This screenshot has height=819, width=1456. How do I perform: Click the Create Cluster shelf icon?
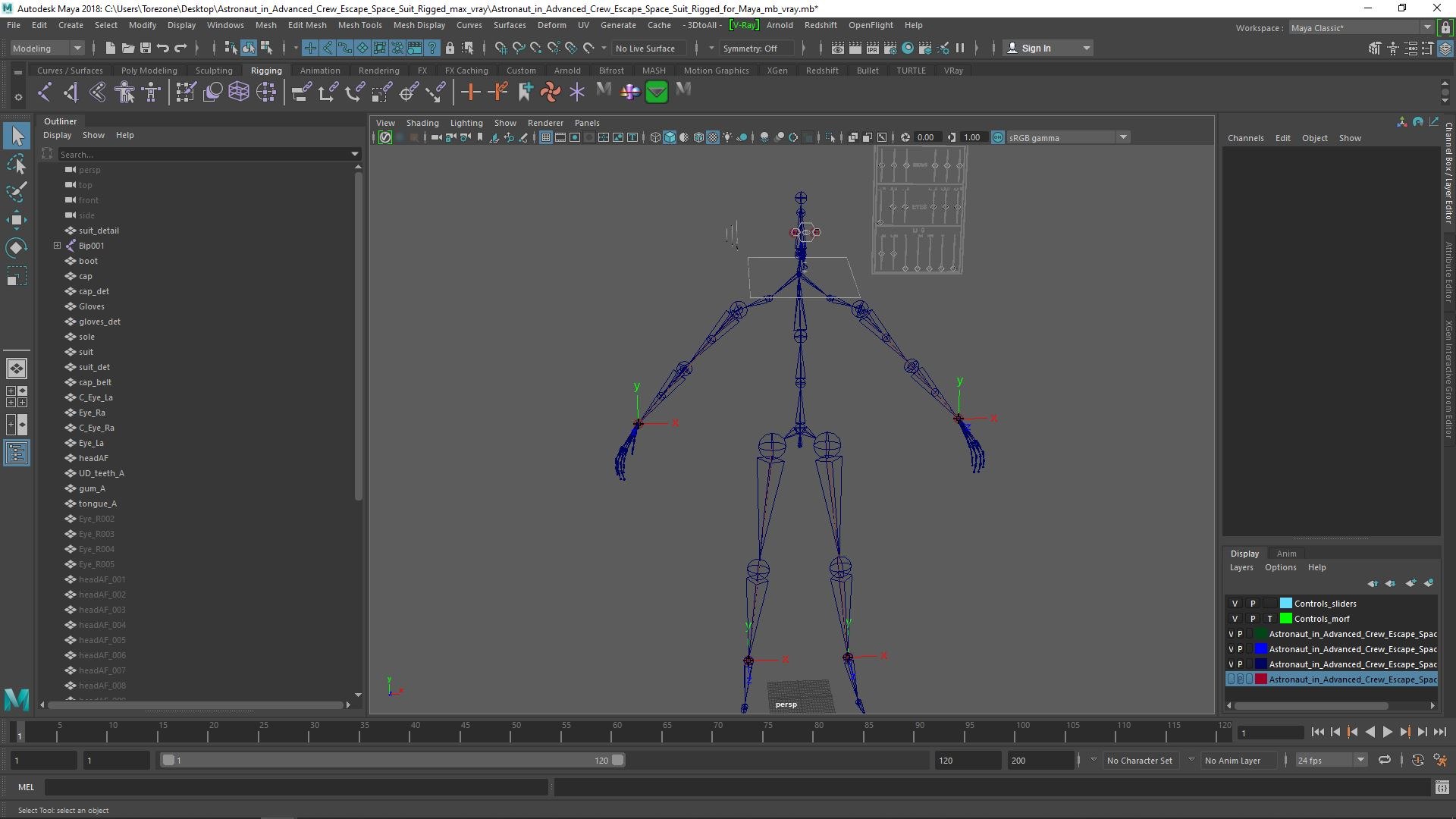pos(266,93)
